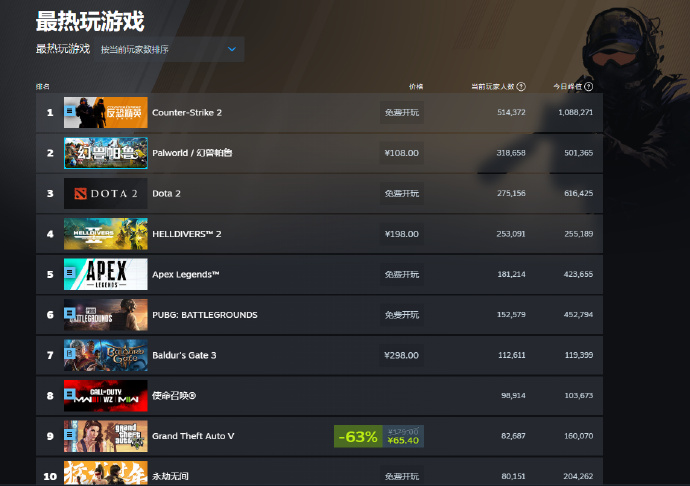This screenshot has width=690, height=486.
Task: Click the badge icon on Grand Theft Auto V thumbnail
Action: (70, 434)
